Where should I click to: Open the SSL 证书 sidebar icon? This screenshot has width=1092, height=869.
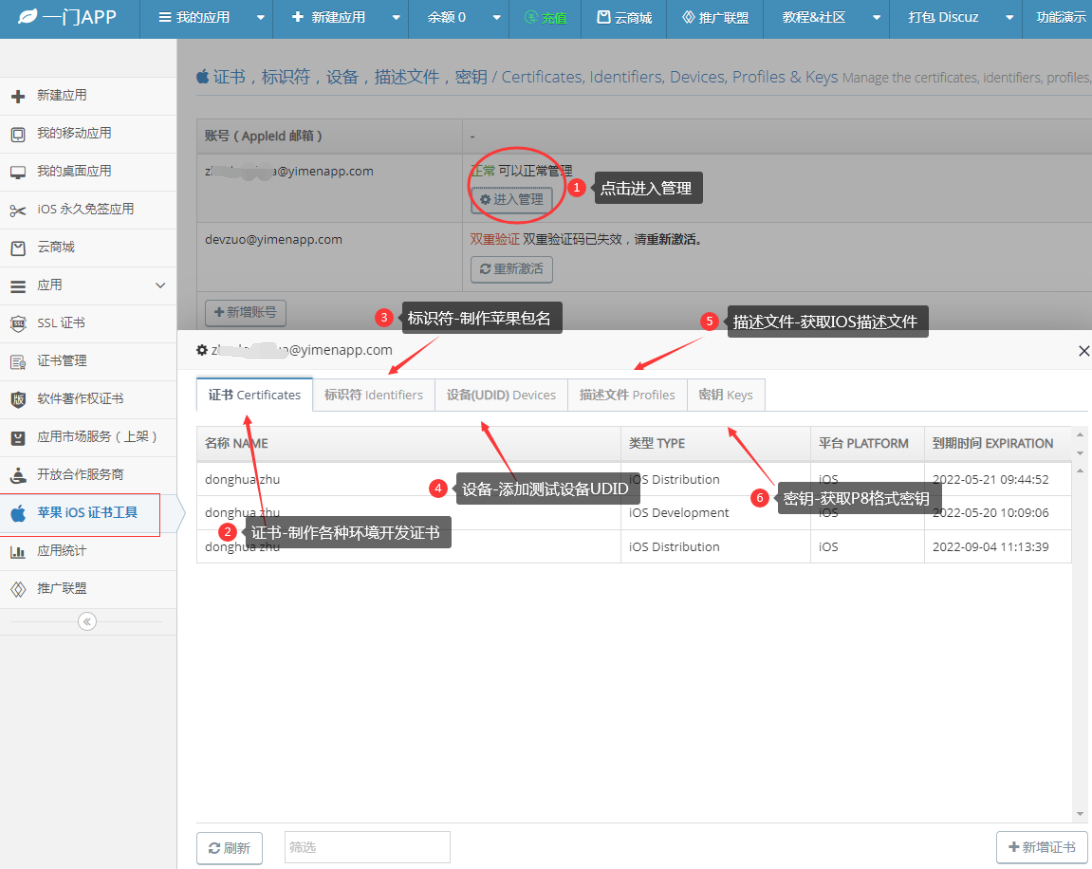pos(18,323)
